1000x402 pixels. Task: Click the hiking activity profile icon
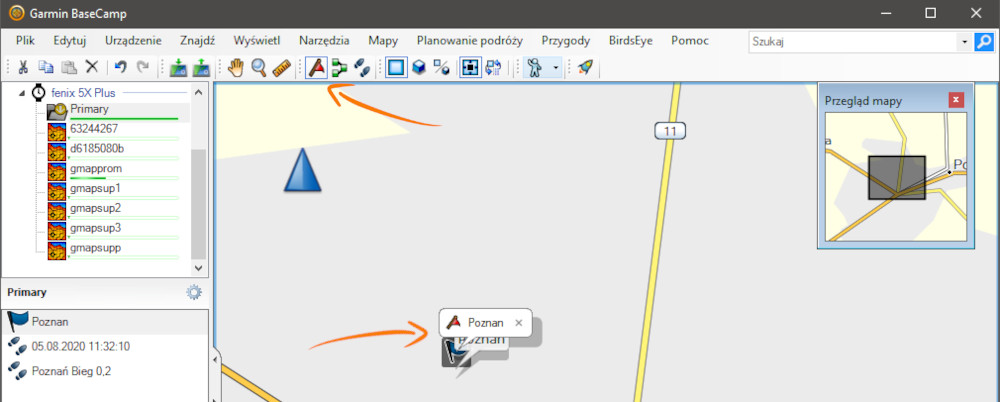coord(536,68)
